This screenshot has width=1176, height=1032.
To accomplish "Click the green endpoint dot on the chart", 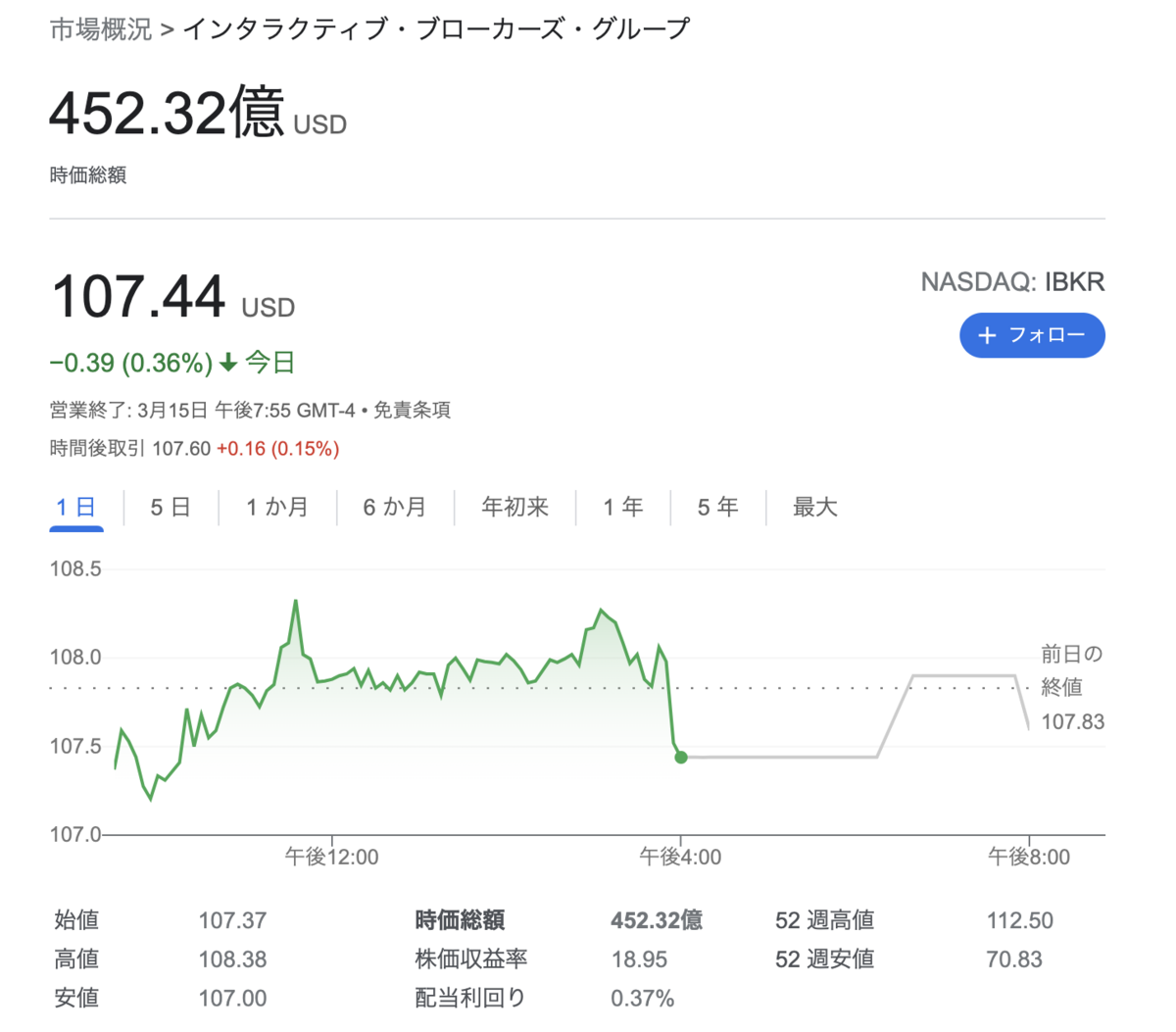I will 681,757.
